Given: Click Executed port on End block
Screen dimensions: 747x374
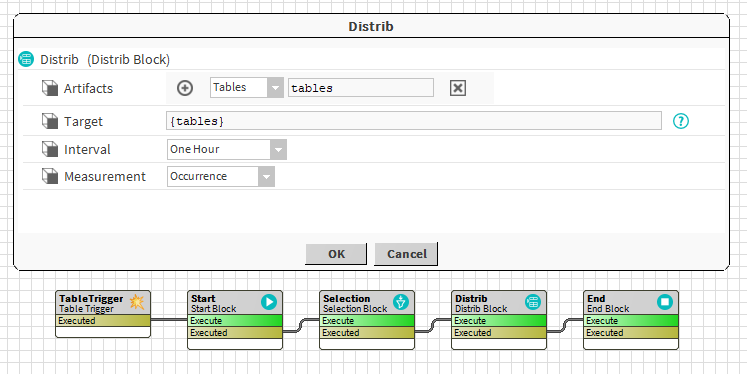Looking at the screenshot, I should click(631, 333).
